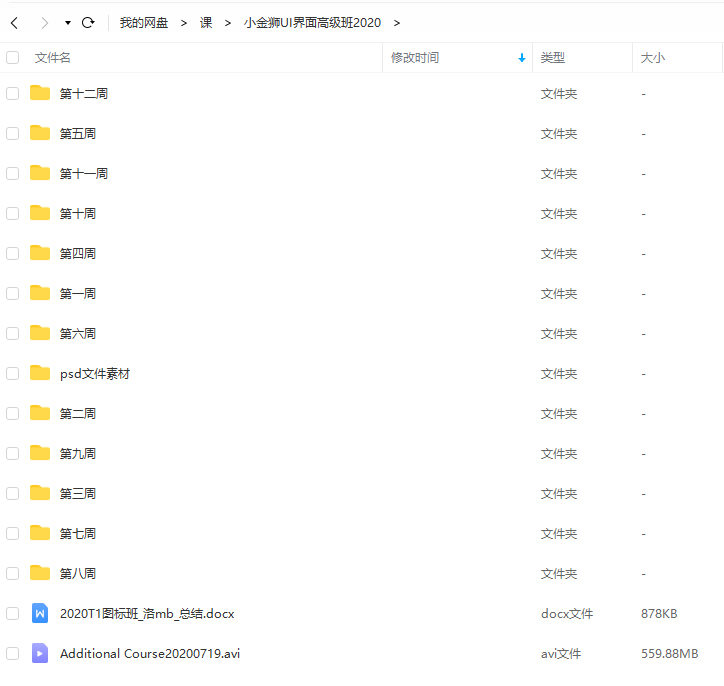Screen dimensions: 724x686
Task: Check the box for 第五周
Action: 12,133
